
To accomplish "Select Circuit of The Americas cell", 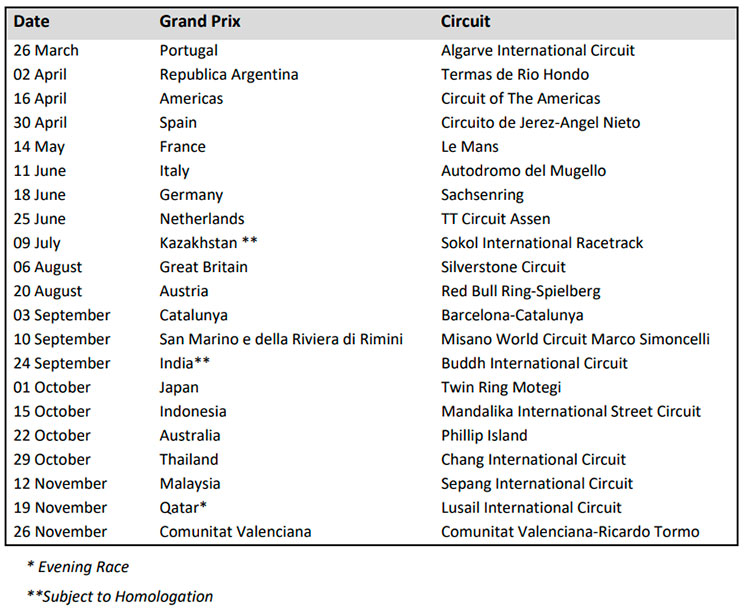I will coord(521,98).
